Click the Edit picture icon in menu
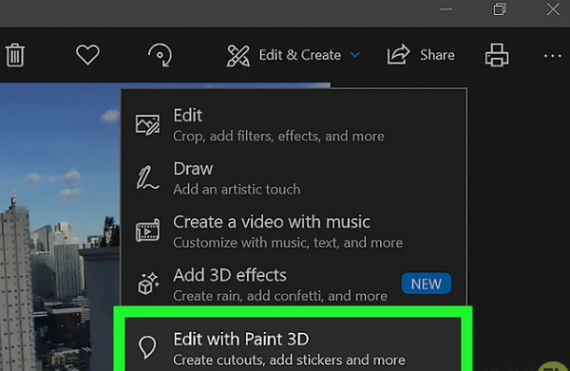The height and width of the screenshot is (371, 570). [147, 125]
